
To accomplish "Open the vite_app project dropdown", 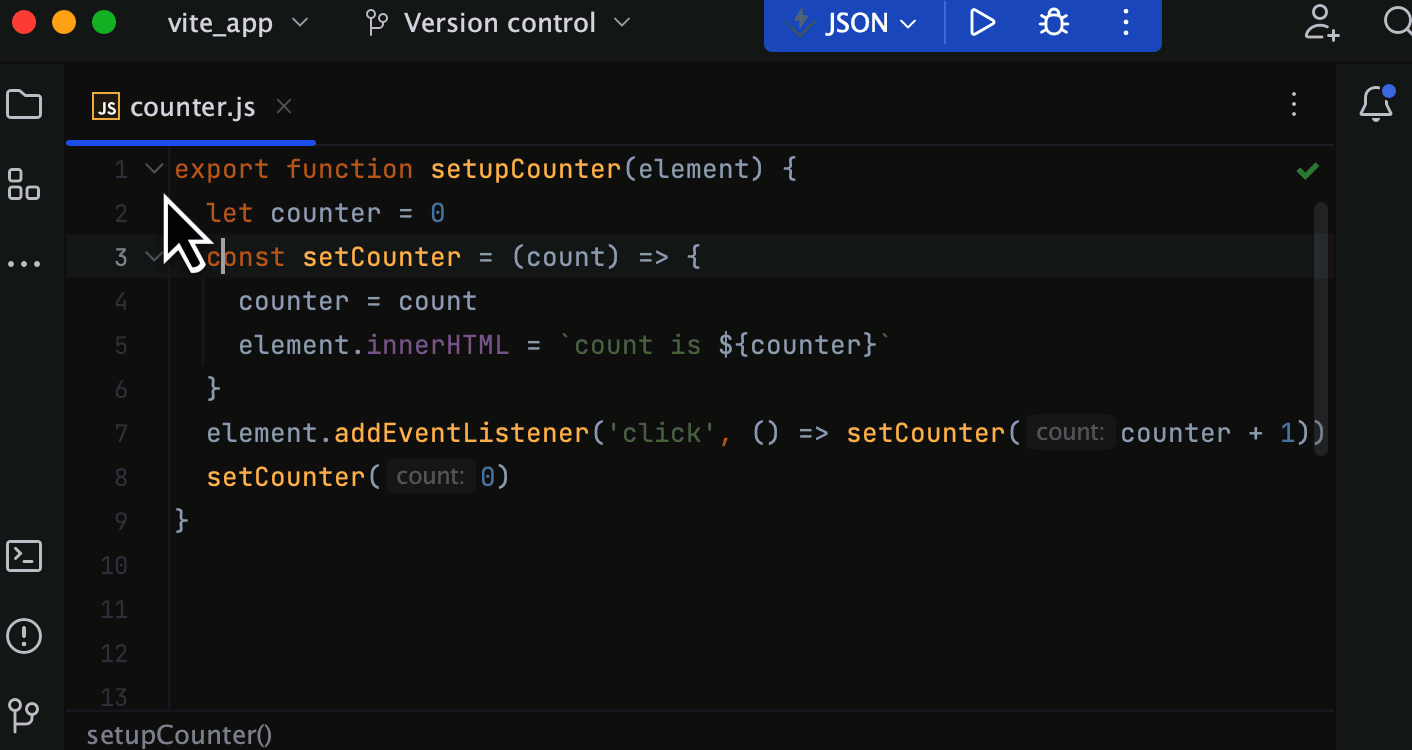I will pyautogui.click(x=238, y=23).
